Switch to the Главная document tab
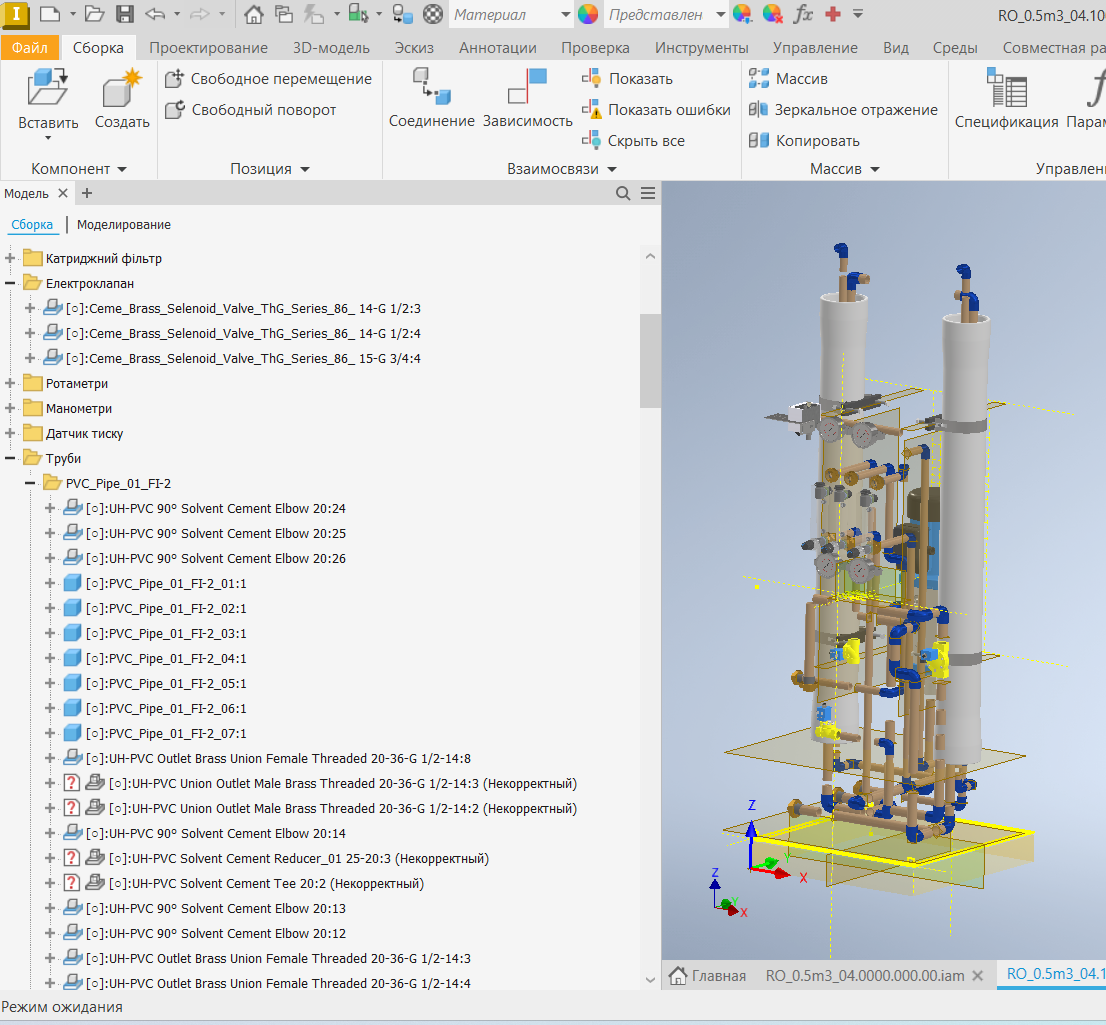This screenshot has height=1025, width=1106. [708, 975]
